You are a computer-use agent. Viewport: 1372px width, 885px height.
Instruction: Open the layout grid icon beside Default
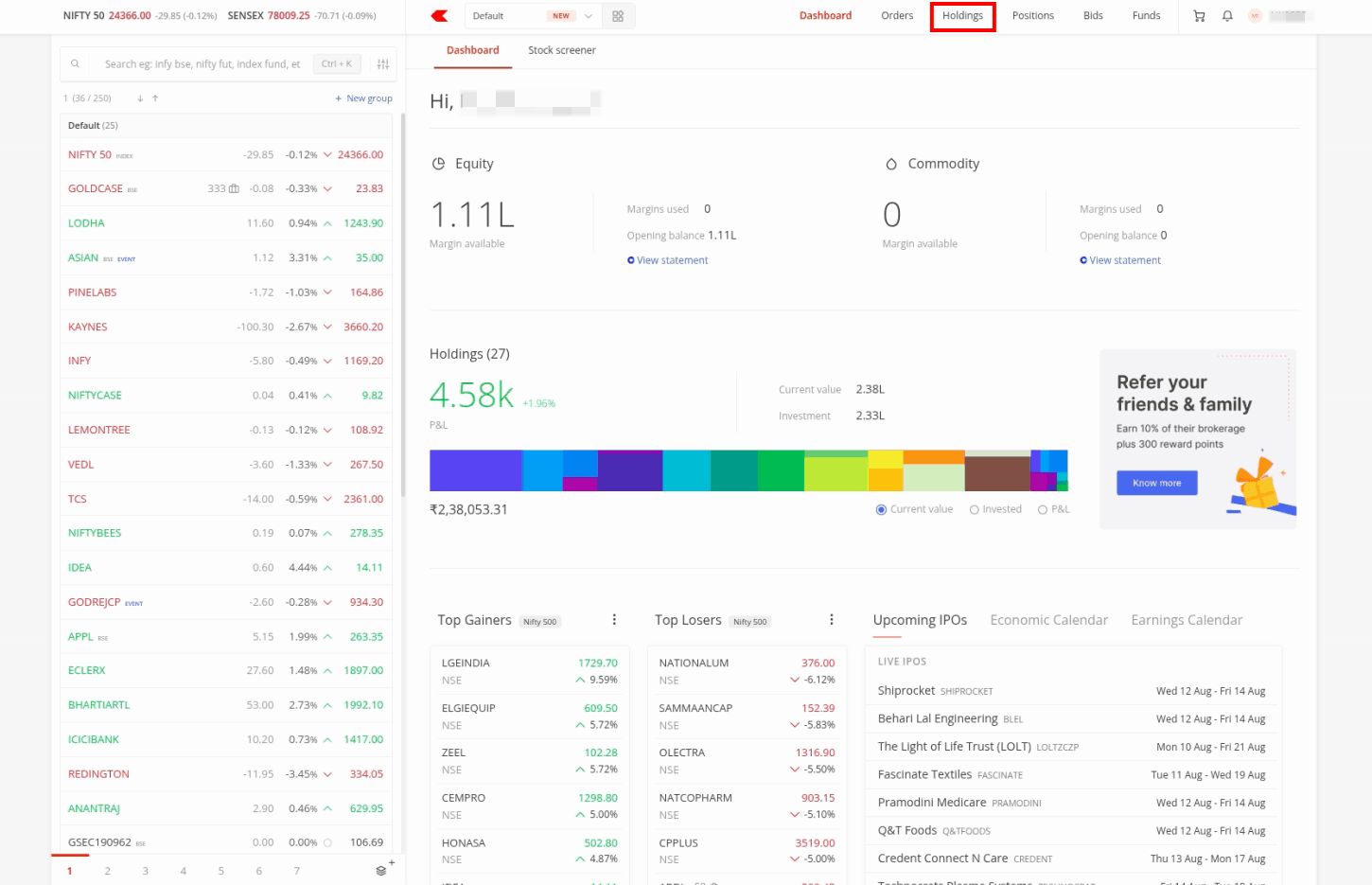(x=618, y=16)
